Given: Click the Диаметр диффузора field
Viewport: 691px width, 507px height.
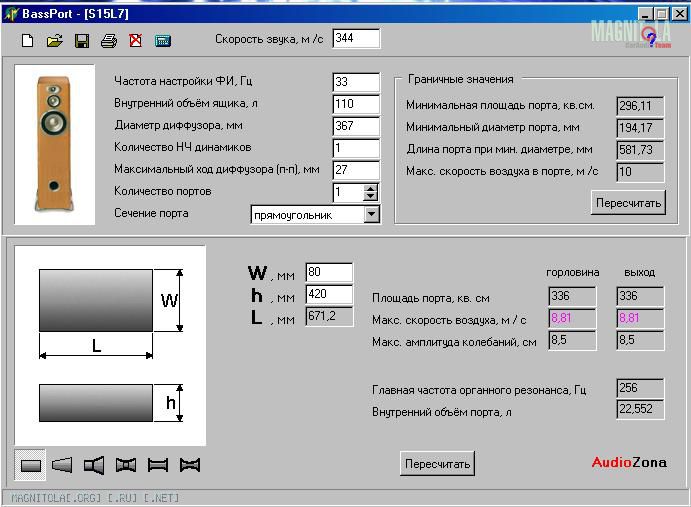Looking at the screenshot, I should 356,126.
